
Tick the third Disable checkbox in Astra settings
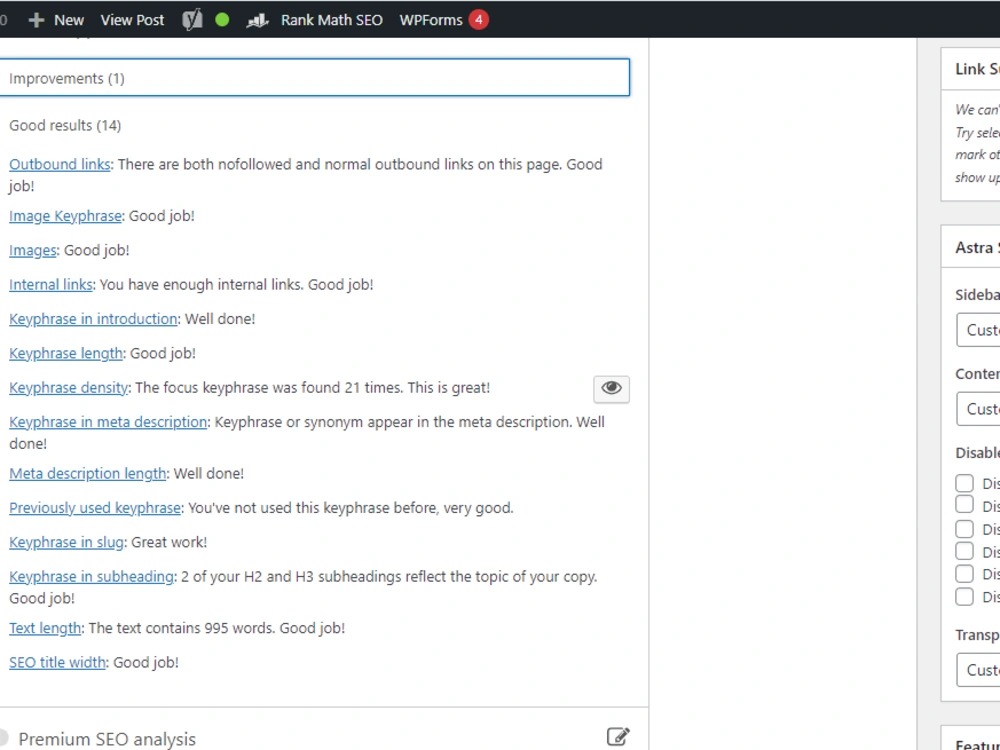point(964,529)
